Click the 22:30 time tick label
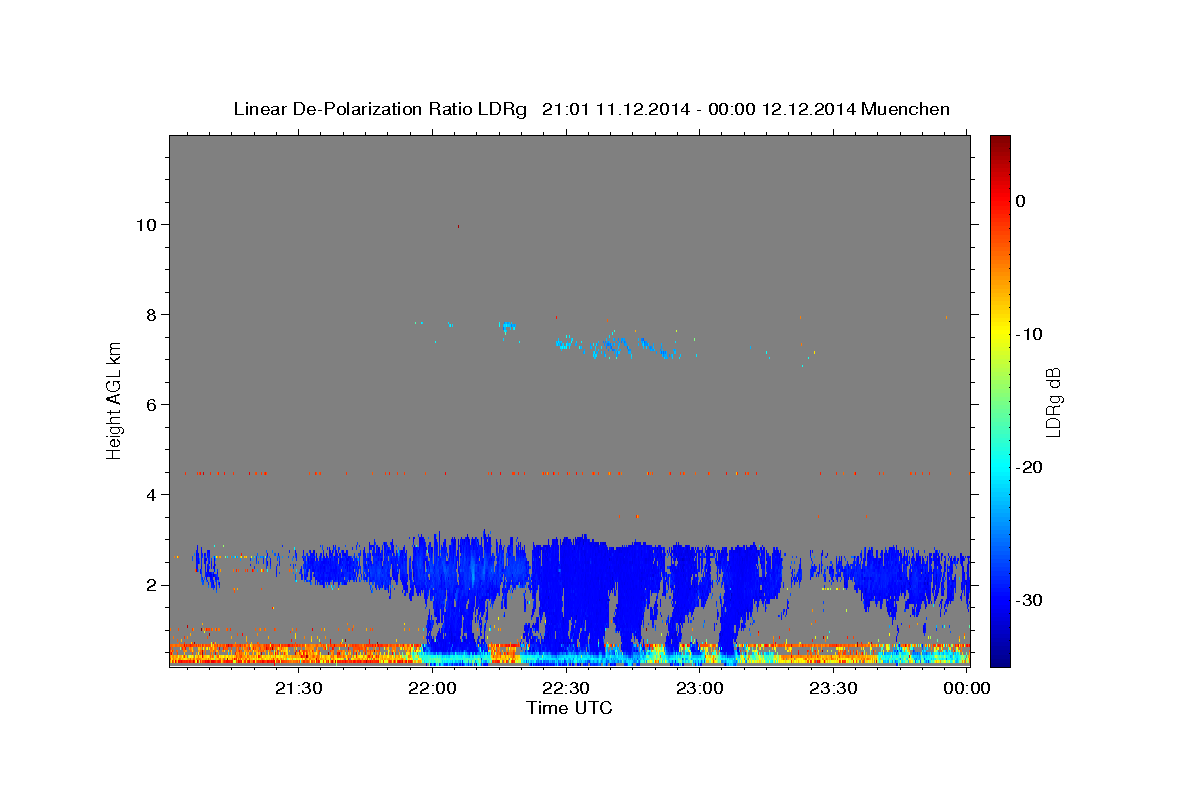 pos(566,688)
